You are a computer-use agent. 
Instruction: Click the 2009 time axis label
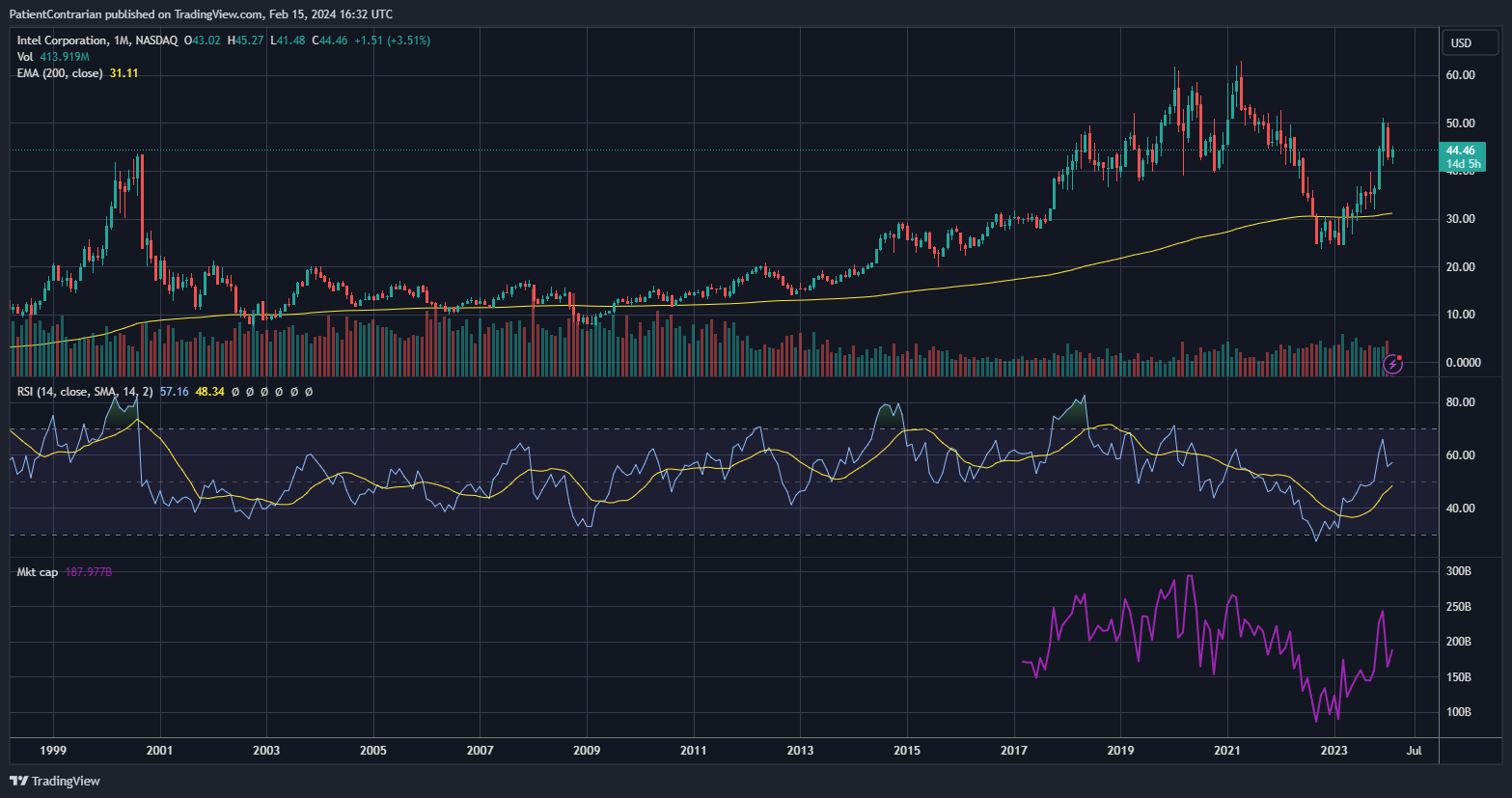click(x=587, y=751)
